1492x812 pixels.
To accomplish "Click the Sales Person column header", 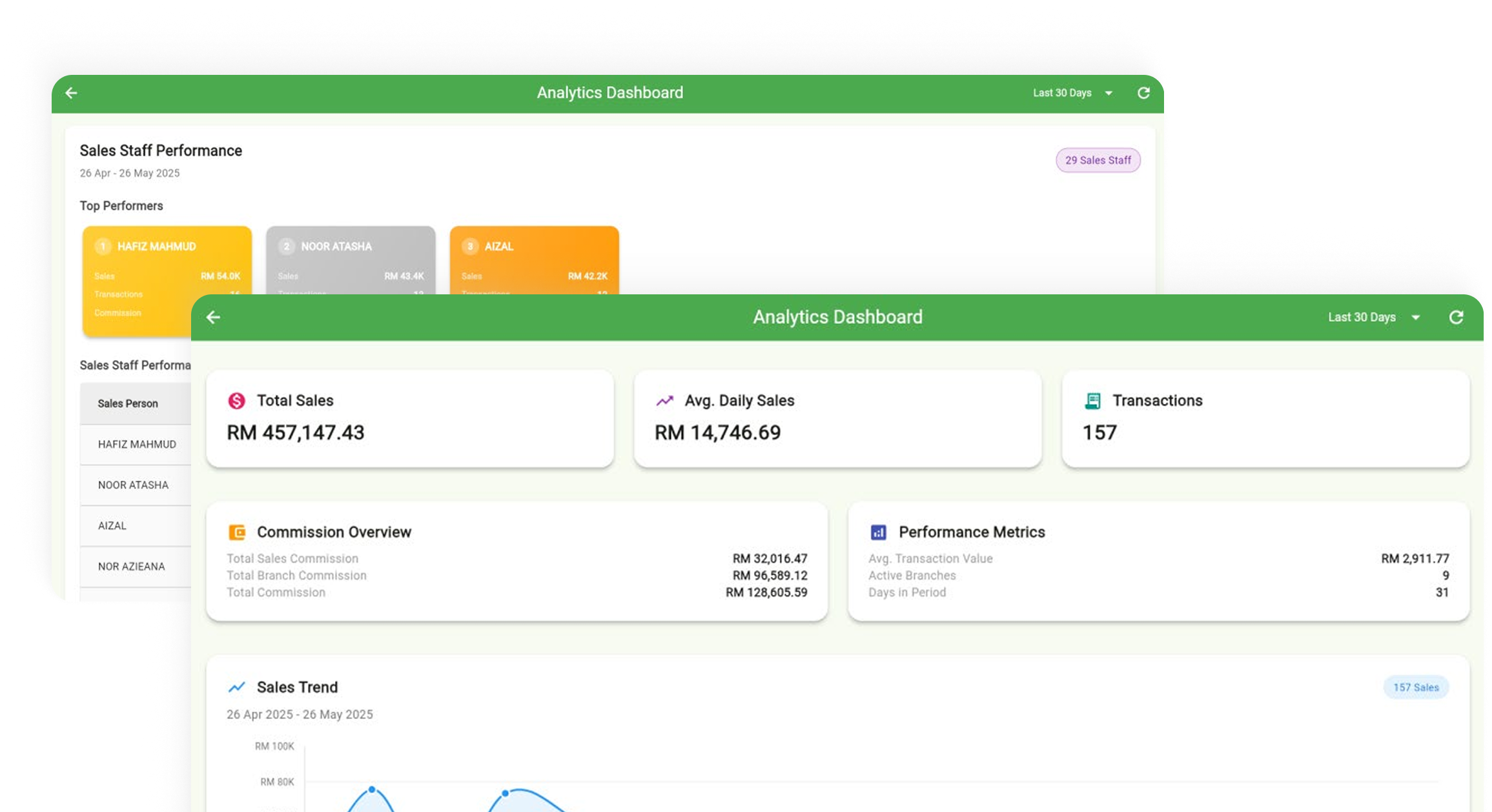I will tap(128, 403).
